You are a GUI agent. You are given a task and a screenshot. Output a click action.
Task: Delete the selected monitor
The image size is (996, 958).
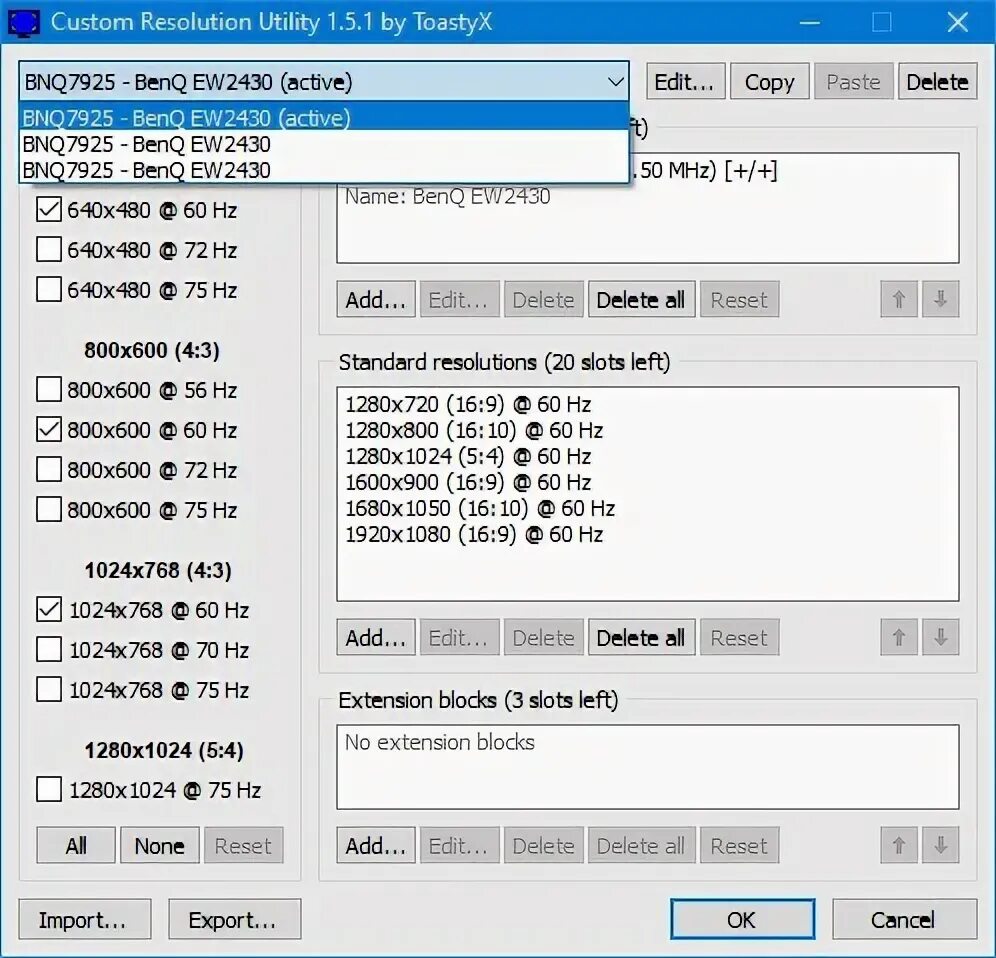(938, 81)
